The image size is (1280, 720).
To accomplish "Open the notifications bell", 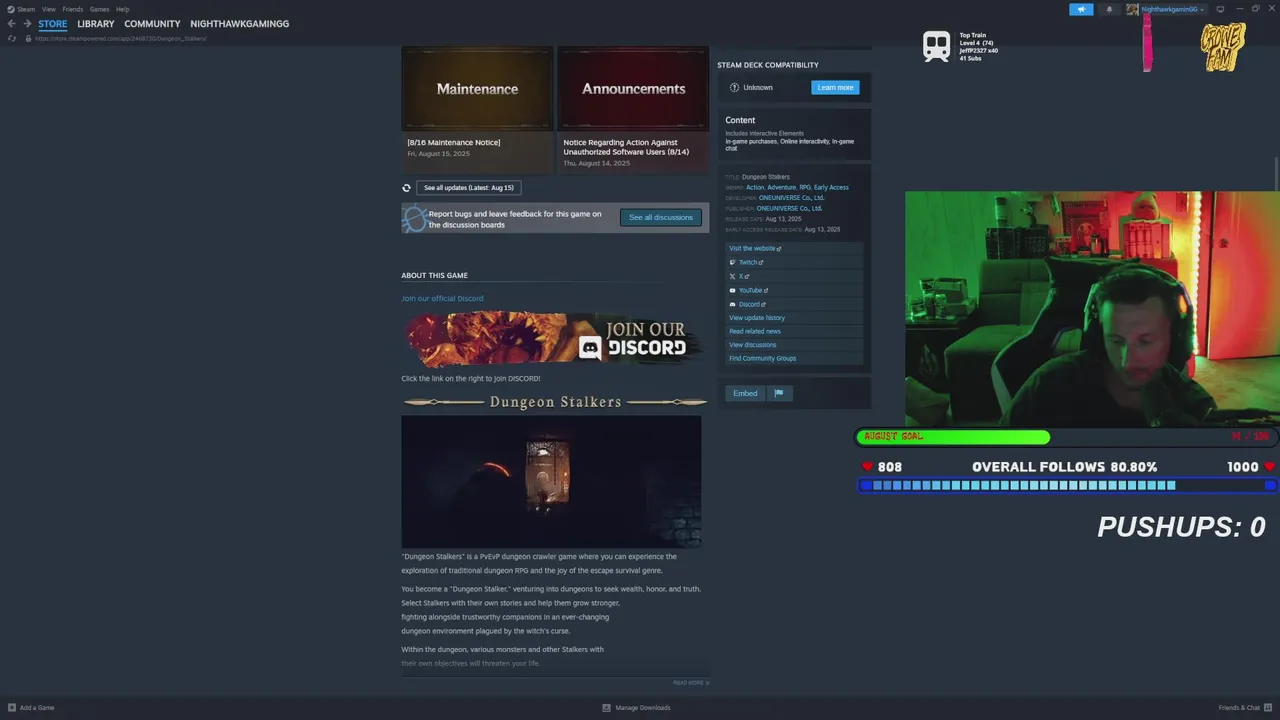I will click(1109, 9).
